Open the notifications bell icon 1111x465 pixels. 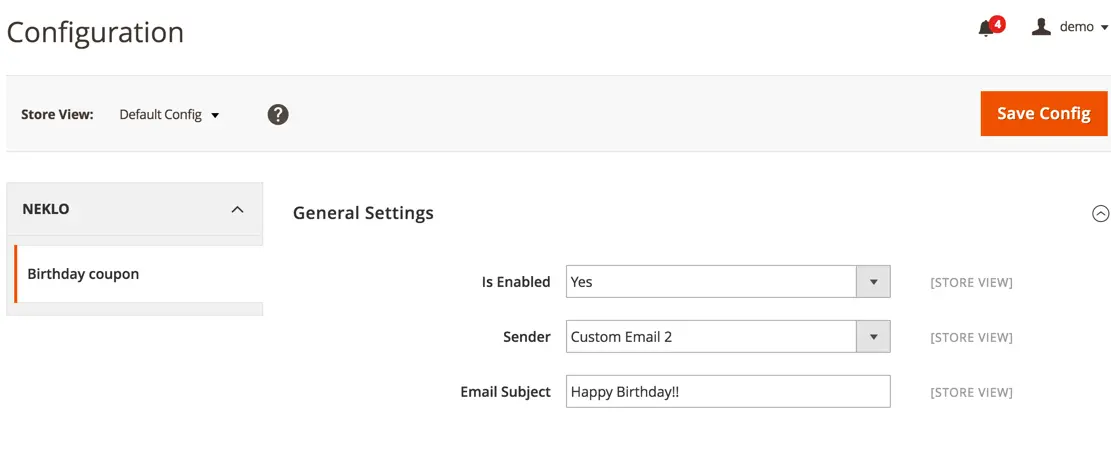coord(985,29)
